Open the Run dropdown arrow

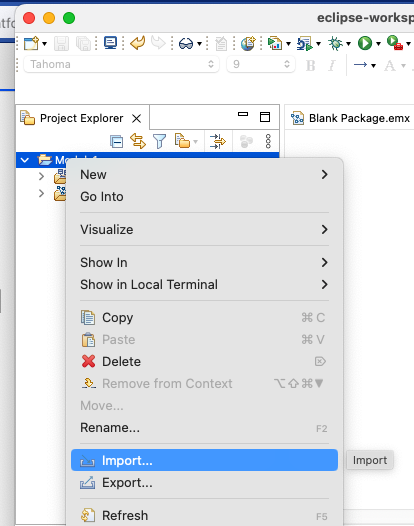pyautogui.click(x=378, y=44)
